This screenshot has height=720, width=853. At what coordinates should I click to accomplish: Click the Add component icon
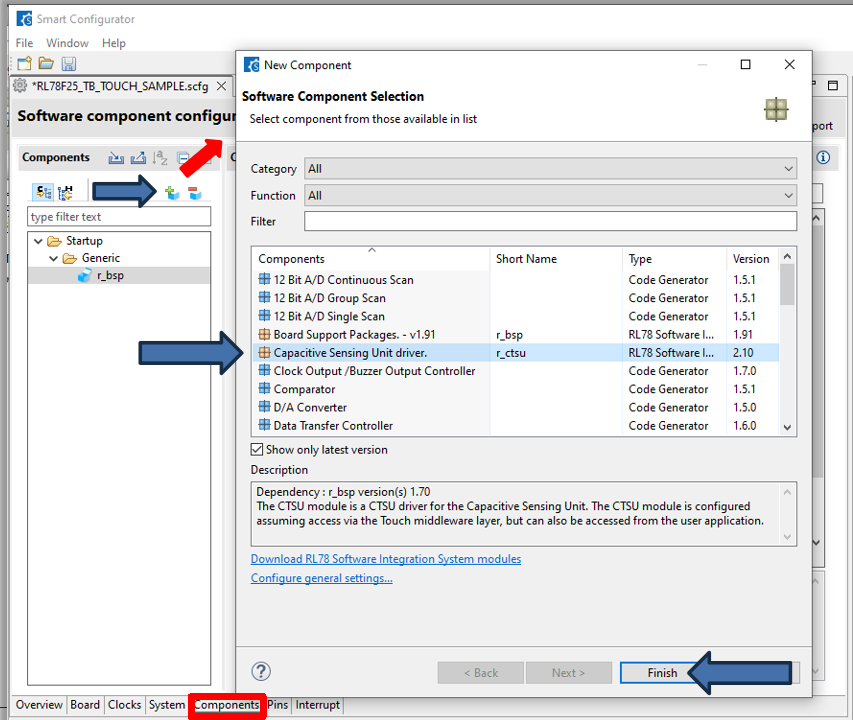point(172,192)
